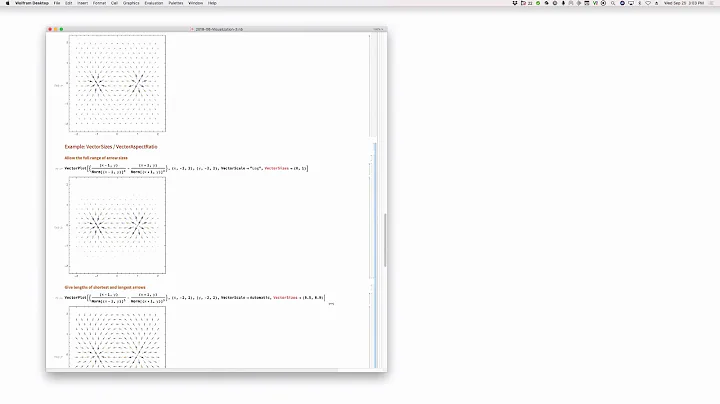
Task: Open Spotlight search magnifier icon
Action: 613,3
